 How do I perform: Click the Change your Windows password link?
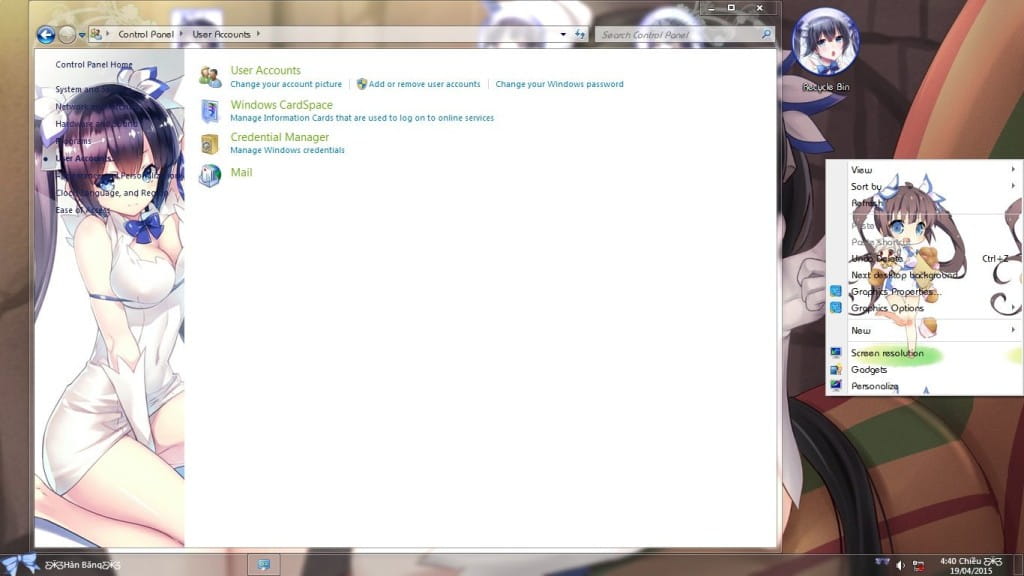coord(558,84)
